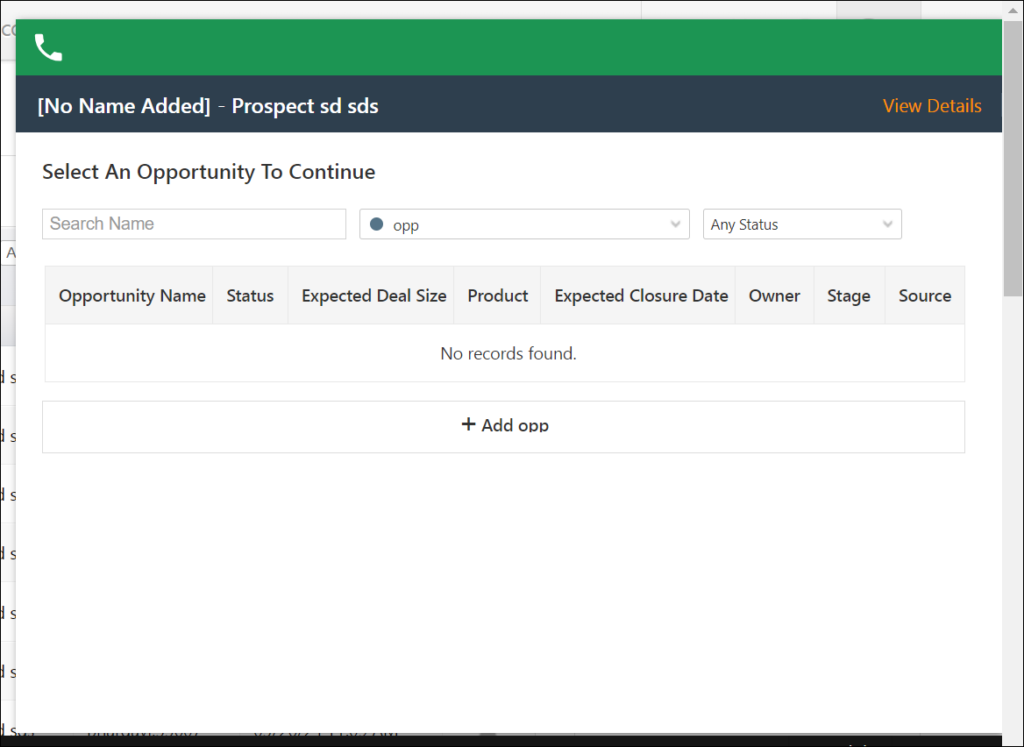Click the Select An Opportunity To Continue heading
The image size is (1024, 747).
209,172
